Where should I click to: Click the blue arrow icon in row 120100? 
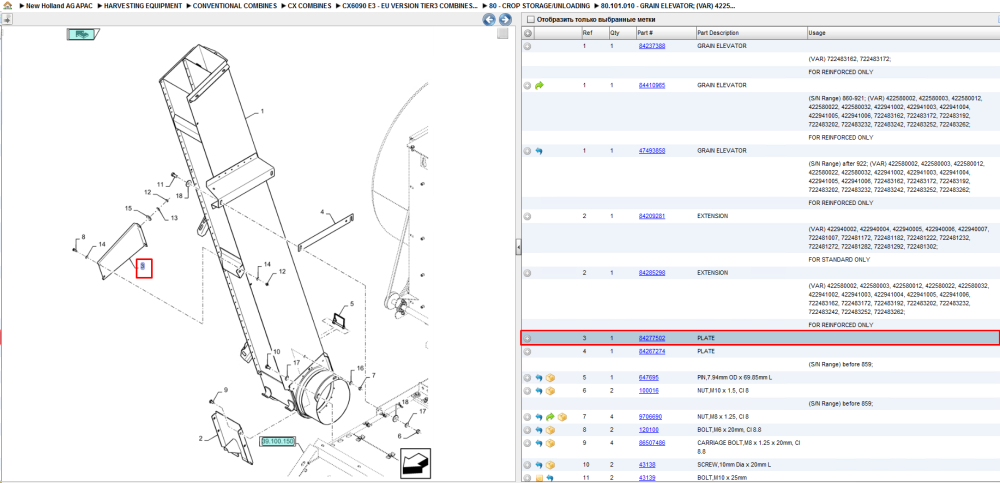click(x=539, y=430)
